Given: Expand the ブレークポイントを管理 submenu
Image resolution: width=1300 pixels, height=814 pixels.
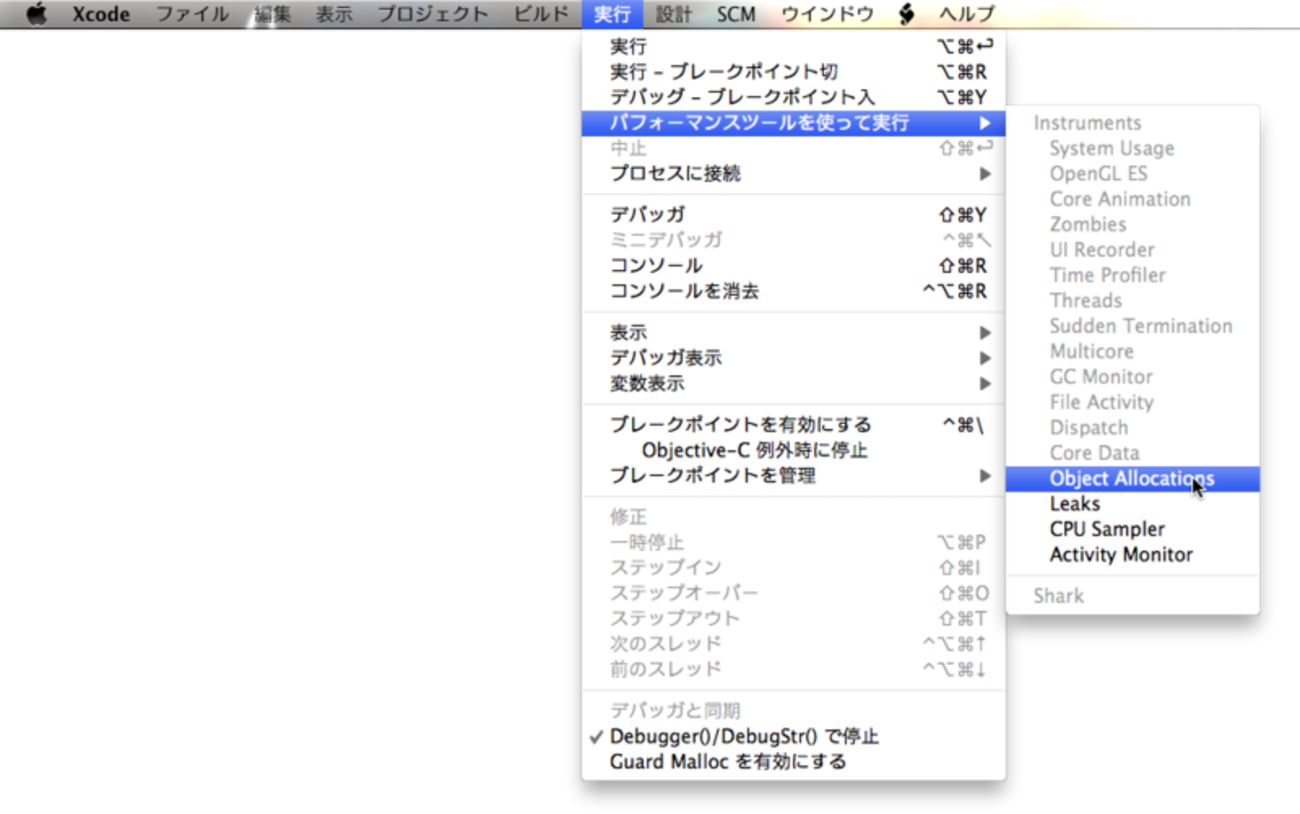Looking at the screenshot, I should [794, 476].
